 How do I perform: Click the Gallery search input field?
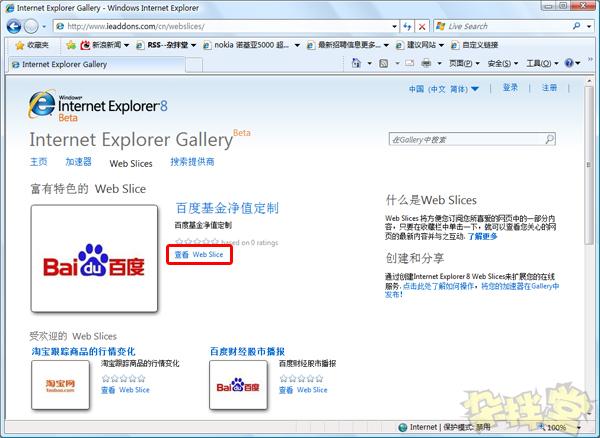tap(466, 140)
